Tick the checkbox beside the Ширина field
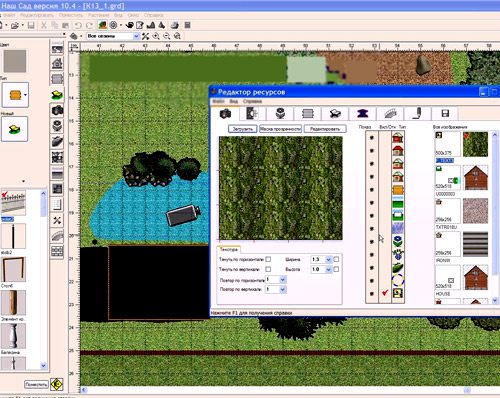This screenshot has width=500, height=398. (x=336, y=259)
